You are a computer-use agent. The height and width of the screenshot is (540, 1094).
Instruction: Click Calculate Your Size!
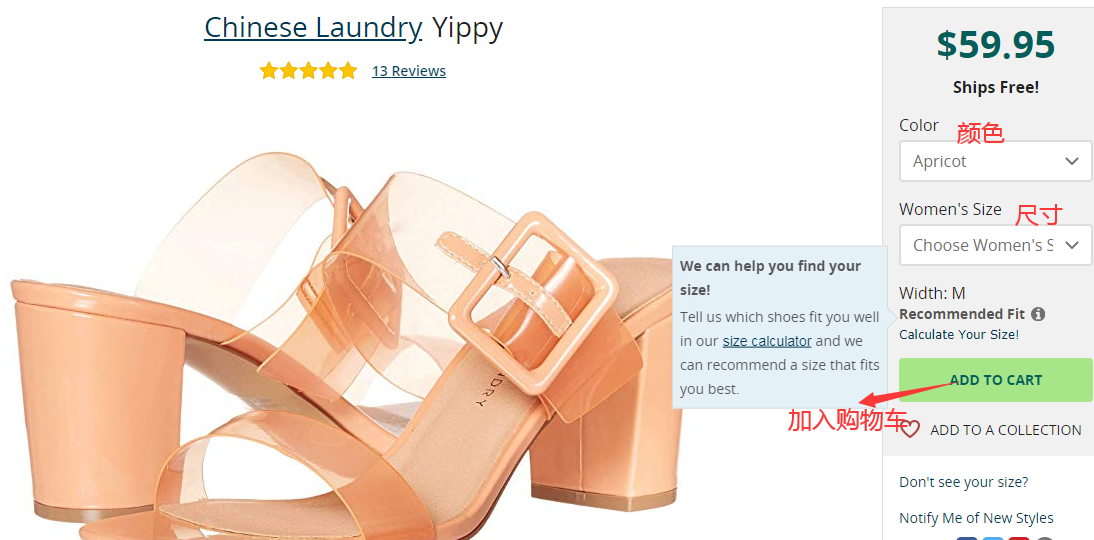point(959,334)
